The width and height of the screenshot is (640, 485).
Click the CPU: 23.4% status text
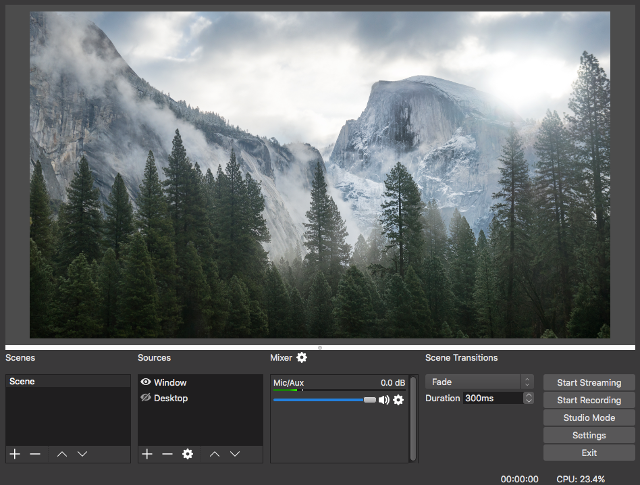coord(580,479)
